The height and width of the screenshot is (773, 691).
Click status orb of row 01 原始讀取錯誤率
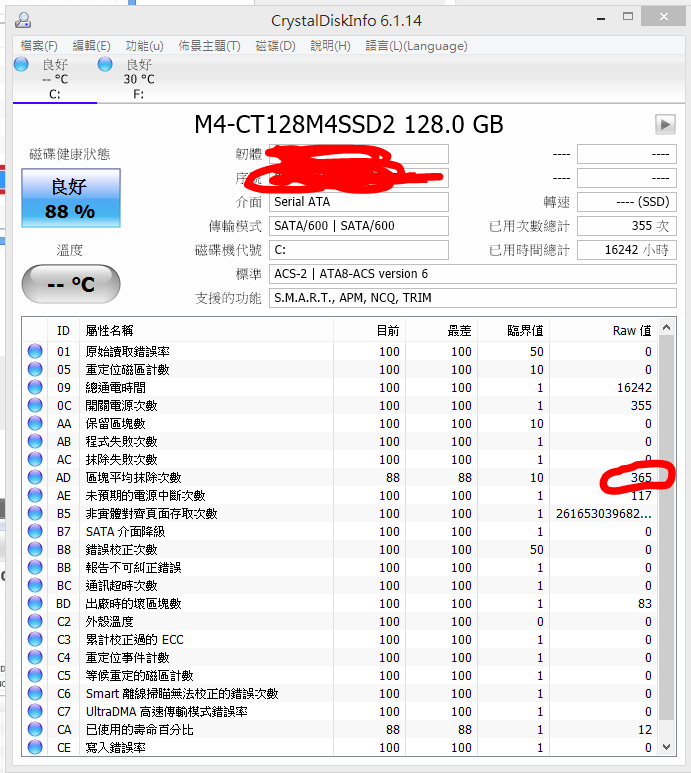(x=35, y=351)
